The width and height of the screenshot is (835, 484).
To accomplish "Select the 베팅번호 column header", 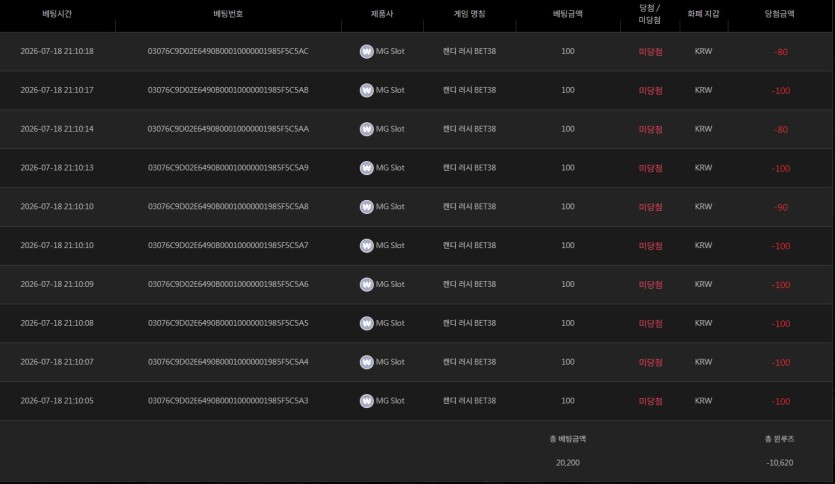I will click(228, 14).
